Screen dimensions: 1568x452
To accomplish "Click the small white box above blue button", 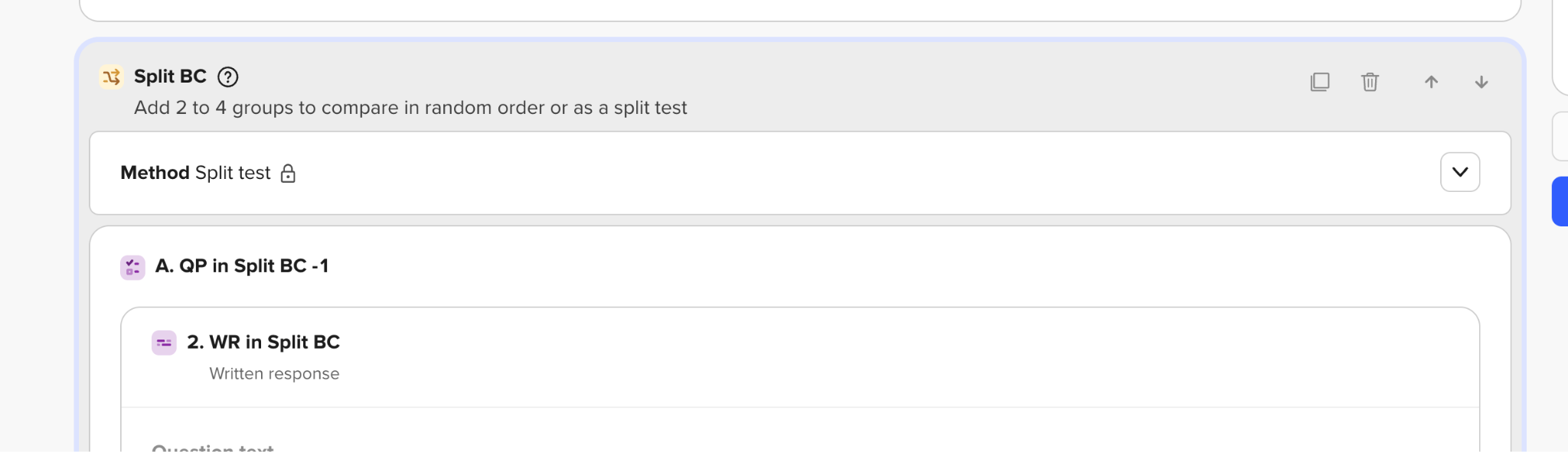I will (1560, 137).
